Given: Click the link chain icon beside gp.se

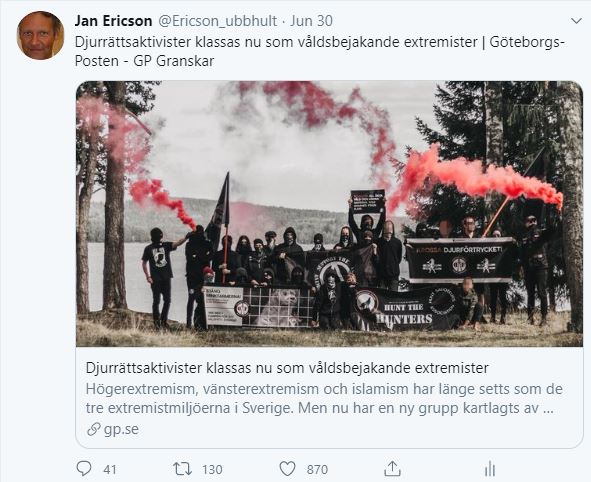Looking at the screenshot, I should [x=93, y=429].
